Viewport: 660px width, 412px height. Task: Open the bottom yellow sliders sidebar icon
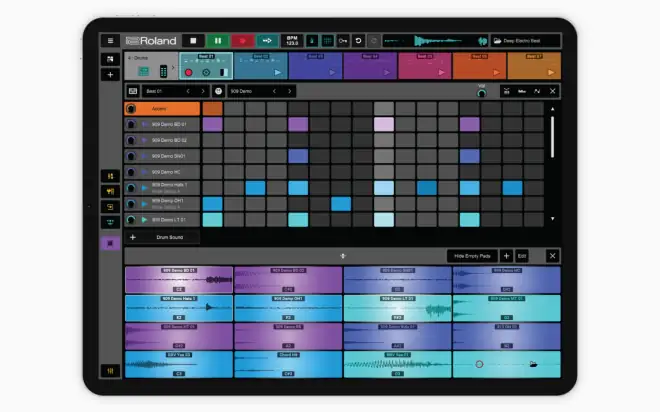click(x=110, y=371)
